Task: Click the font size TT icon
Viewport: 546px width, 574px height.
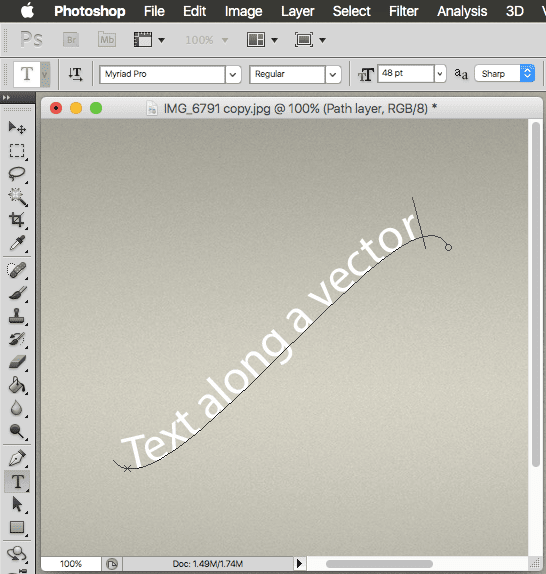Action: coord(366,75)
